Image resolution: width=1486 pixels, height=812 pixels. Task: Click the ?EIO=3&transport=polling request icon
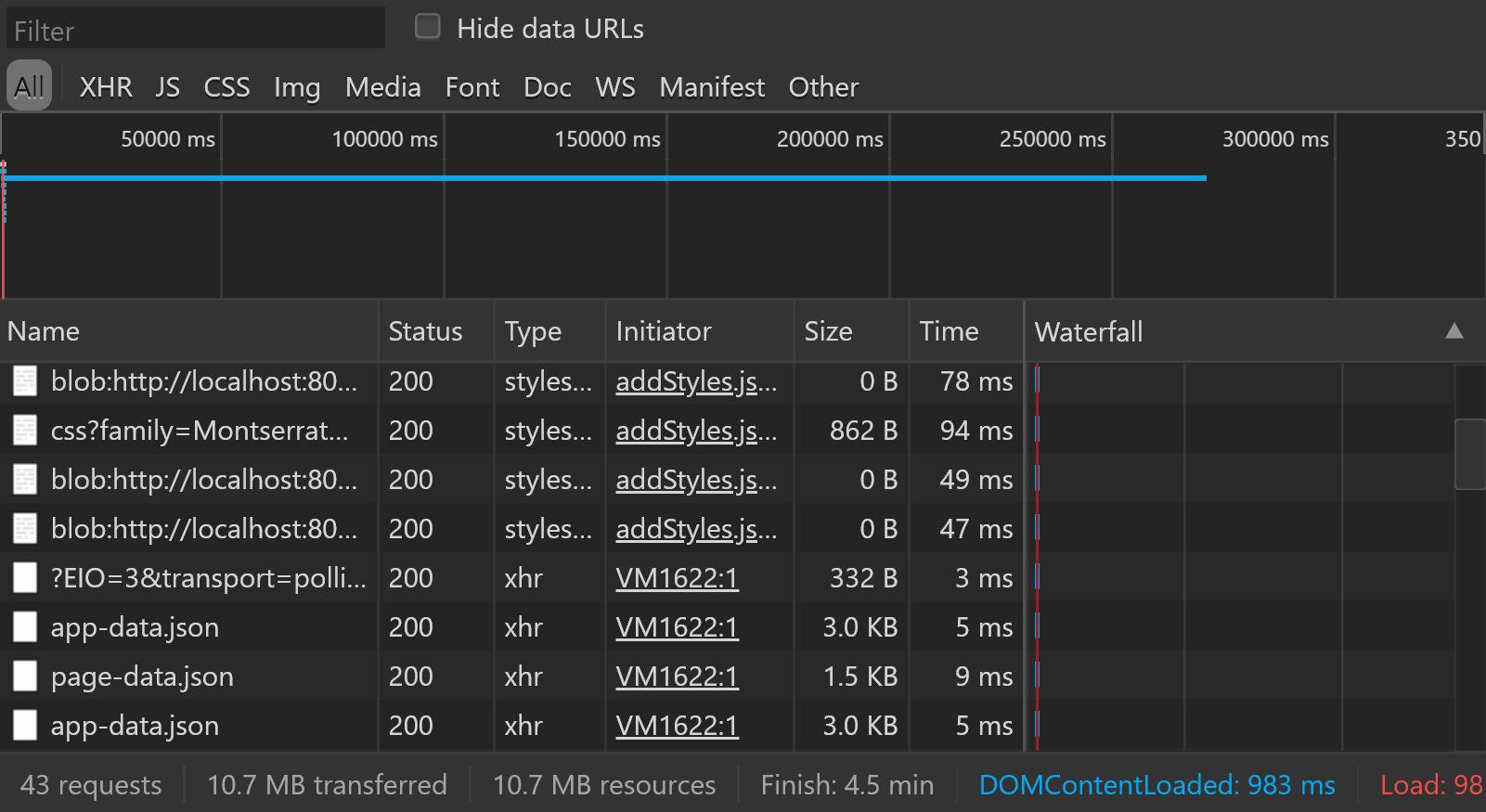(25, 578)
